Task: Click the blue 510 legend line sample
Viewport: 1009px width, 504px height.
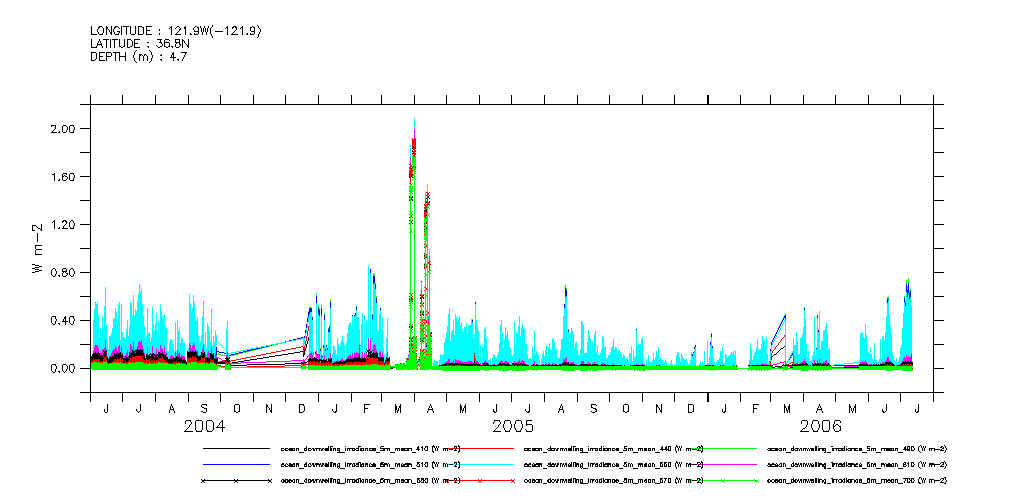Action: coord(236,464)
